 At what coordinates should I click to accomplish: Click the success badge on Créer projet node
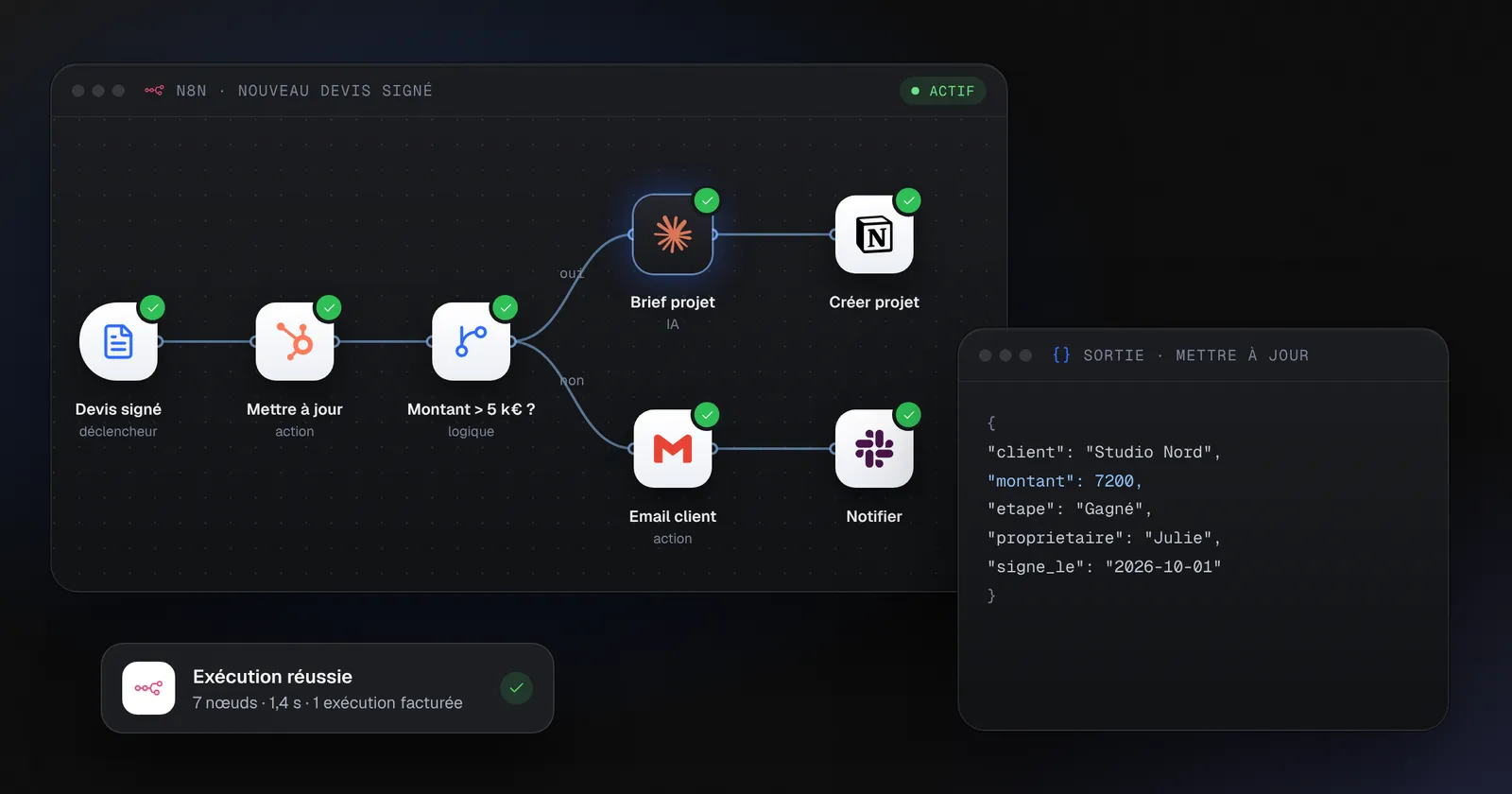click(x=908, y=200)
